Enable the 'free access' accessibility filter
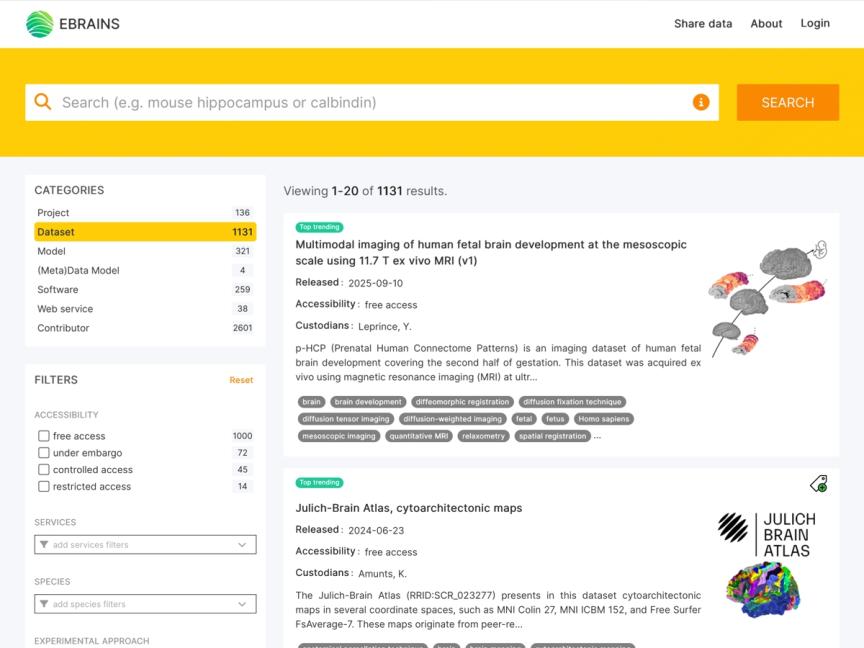This screenshot has width=864, height=648. [43, 436]
